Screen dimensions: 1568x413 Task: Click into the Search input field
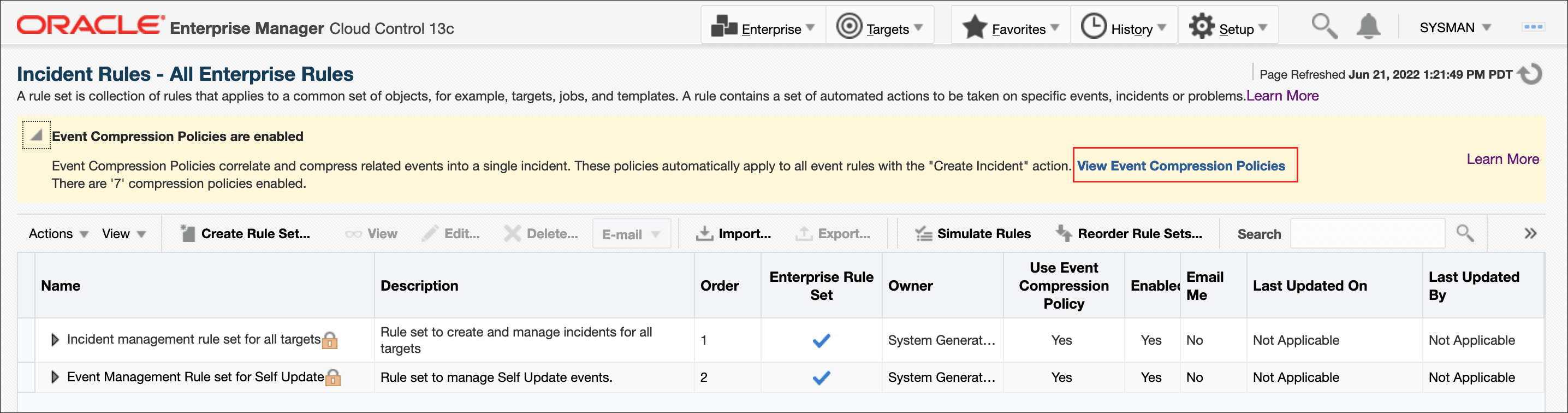(x=1367, y=234)
